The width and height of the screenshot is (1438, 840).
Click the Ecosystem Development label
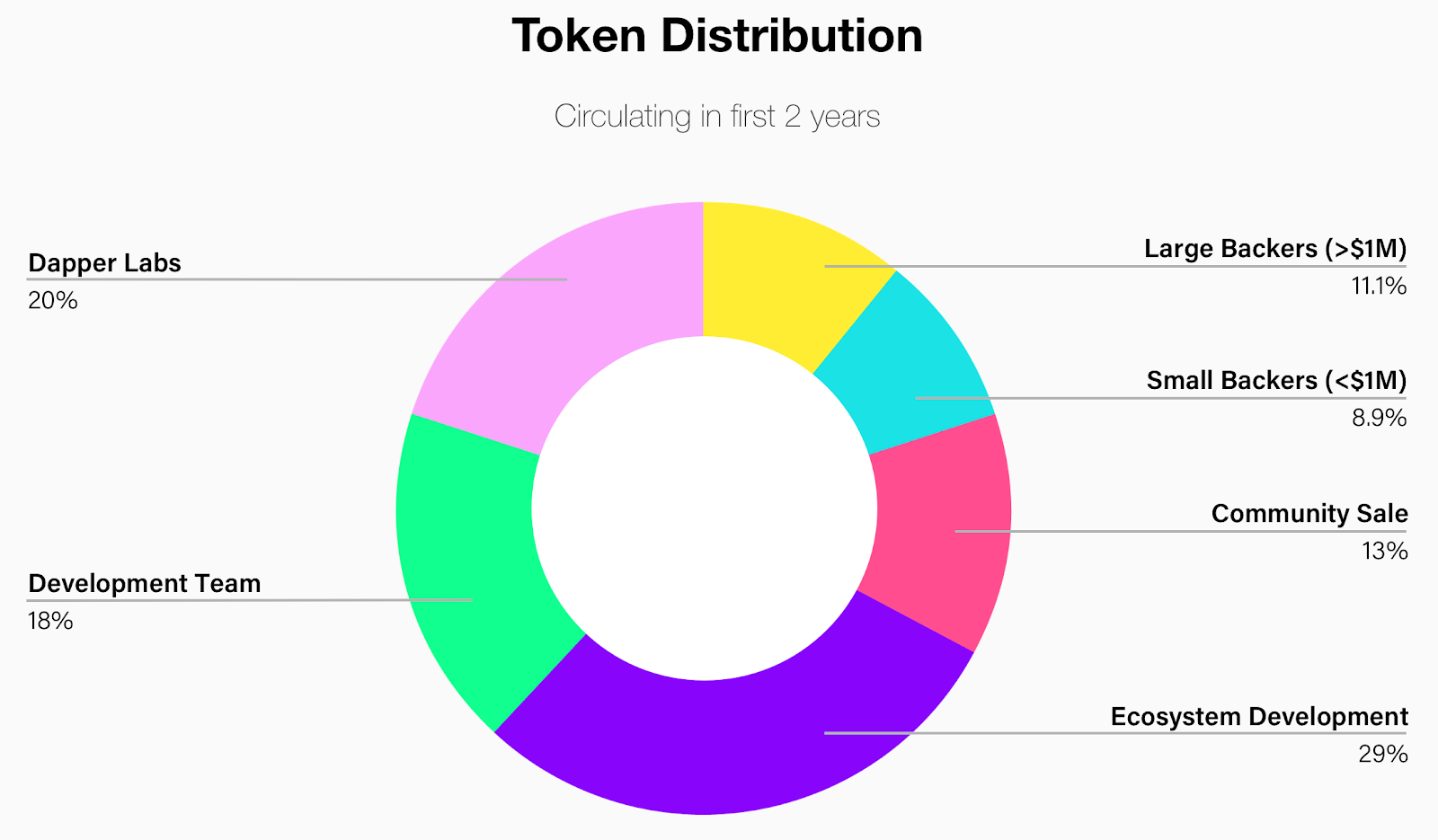coord(1259,717)
